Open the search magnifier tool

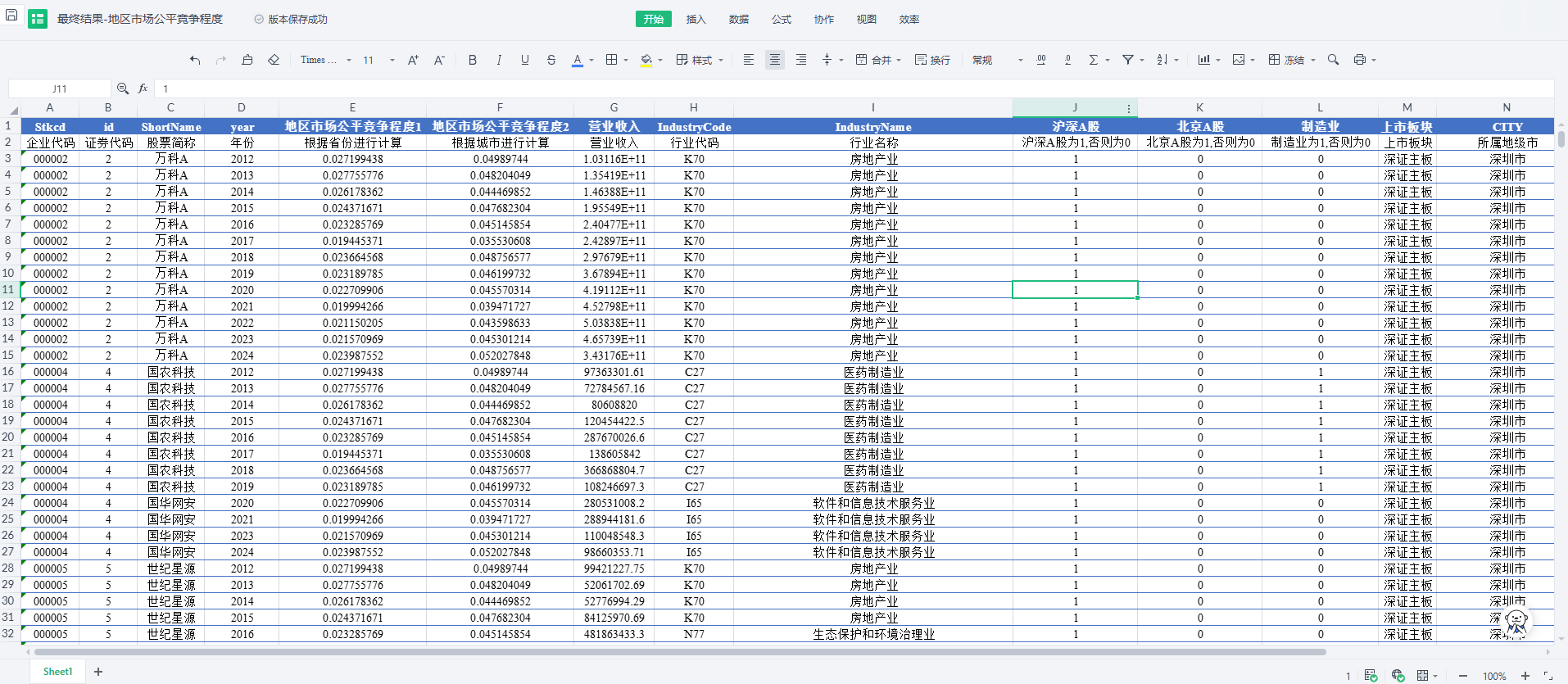1333,60
